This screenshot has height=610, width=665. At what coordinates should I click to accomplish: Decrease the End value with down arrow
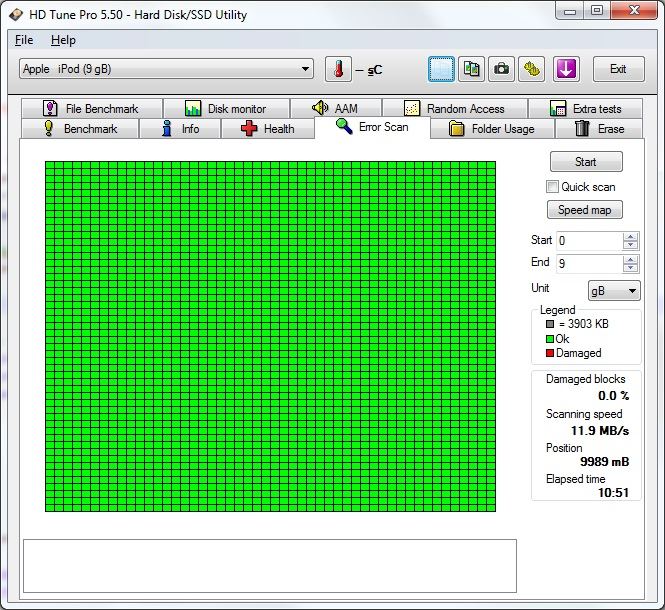pyautogui.click(x=630, y=268)
